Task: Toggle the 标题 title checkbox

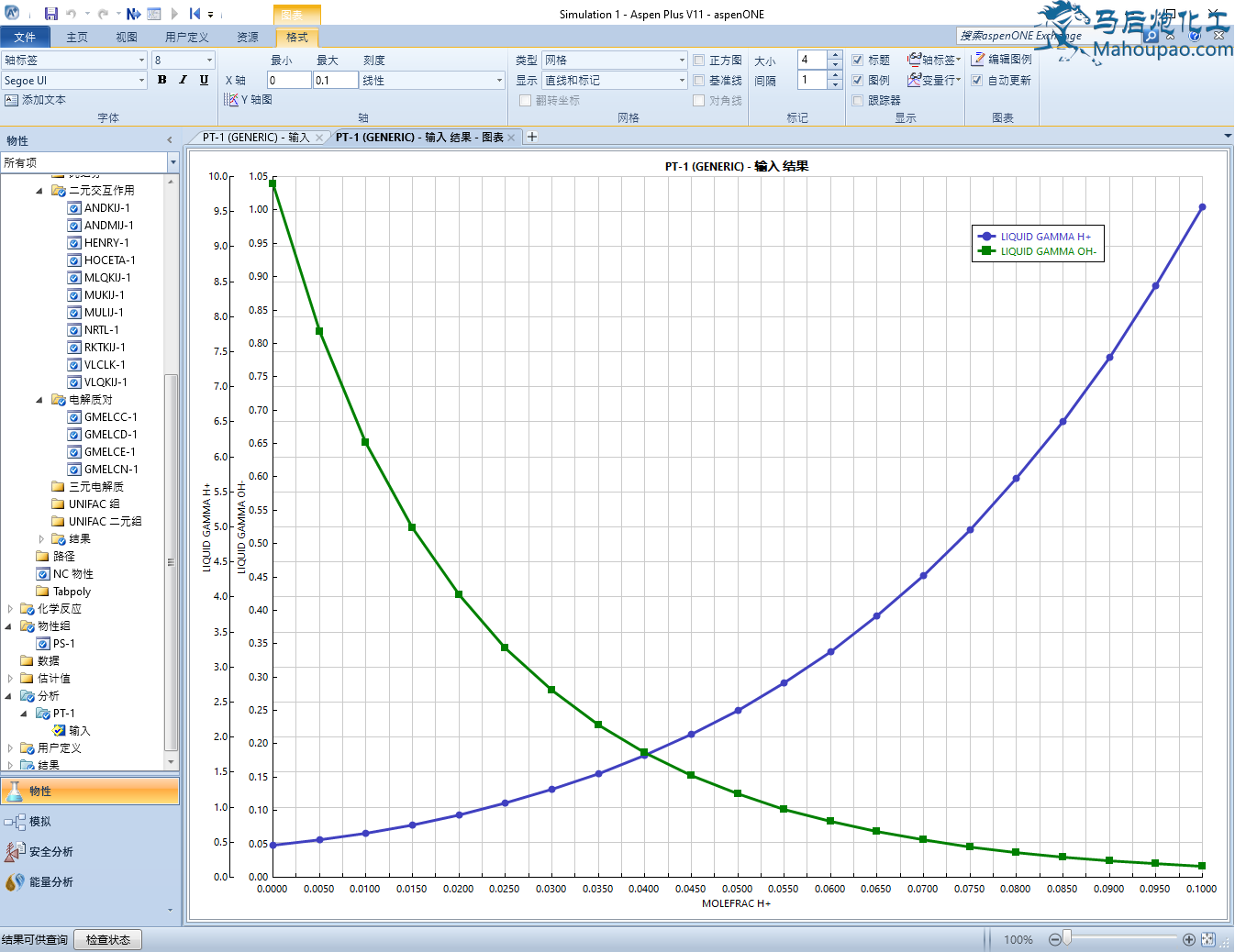Action: pyautogui.click(x=858, y=61)
